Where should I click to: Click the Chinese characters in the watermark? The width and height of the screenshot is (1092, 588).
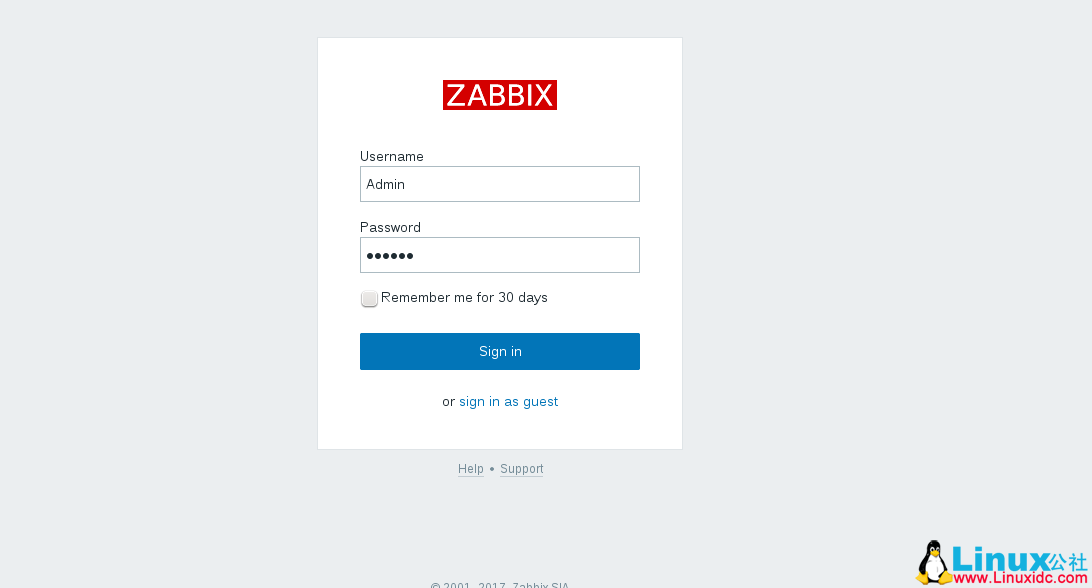point(1068,560)
